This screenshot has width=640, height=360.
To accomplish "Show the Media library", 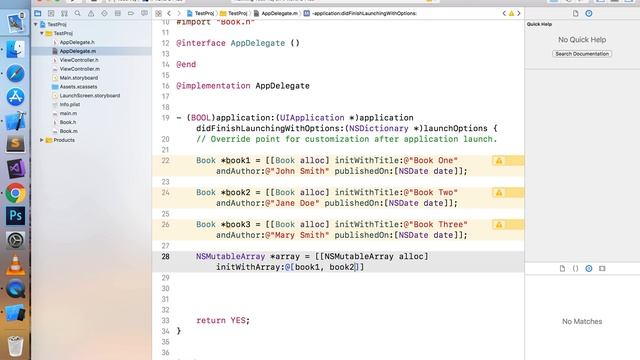I will click(x=602, y=269).
